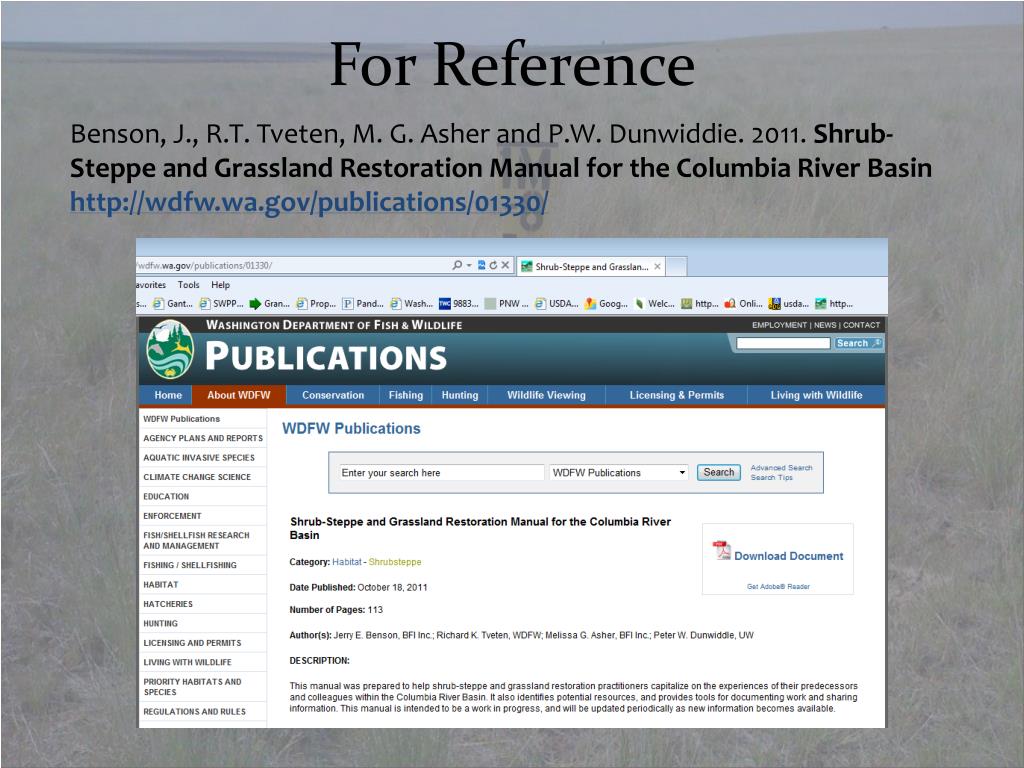Select the About WDFW navigation tab
This screenshot has height=768, width=1024.
coord(238,395)
